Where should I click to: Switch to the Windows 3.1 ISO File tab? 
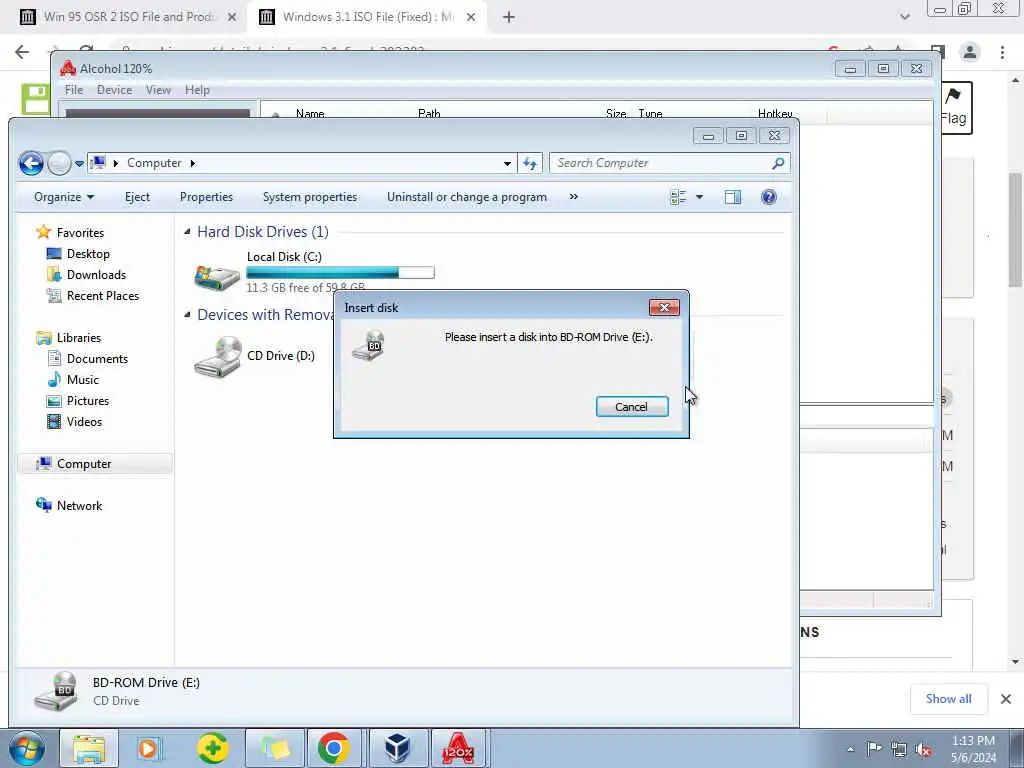tap(367, 17)
